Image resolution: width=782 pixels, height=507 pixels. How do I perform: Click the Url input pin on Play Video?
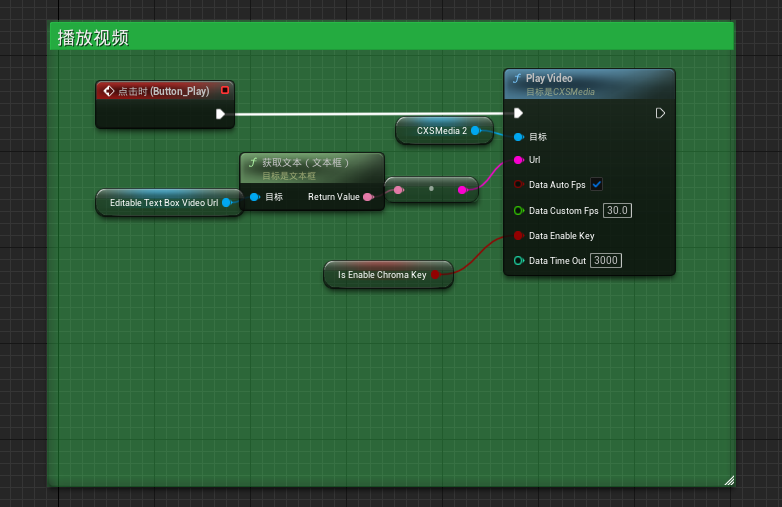tap(518, 160)
